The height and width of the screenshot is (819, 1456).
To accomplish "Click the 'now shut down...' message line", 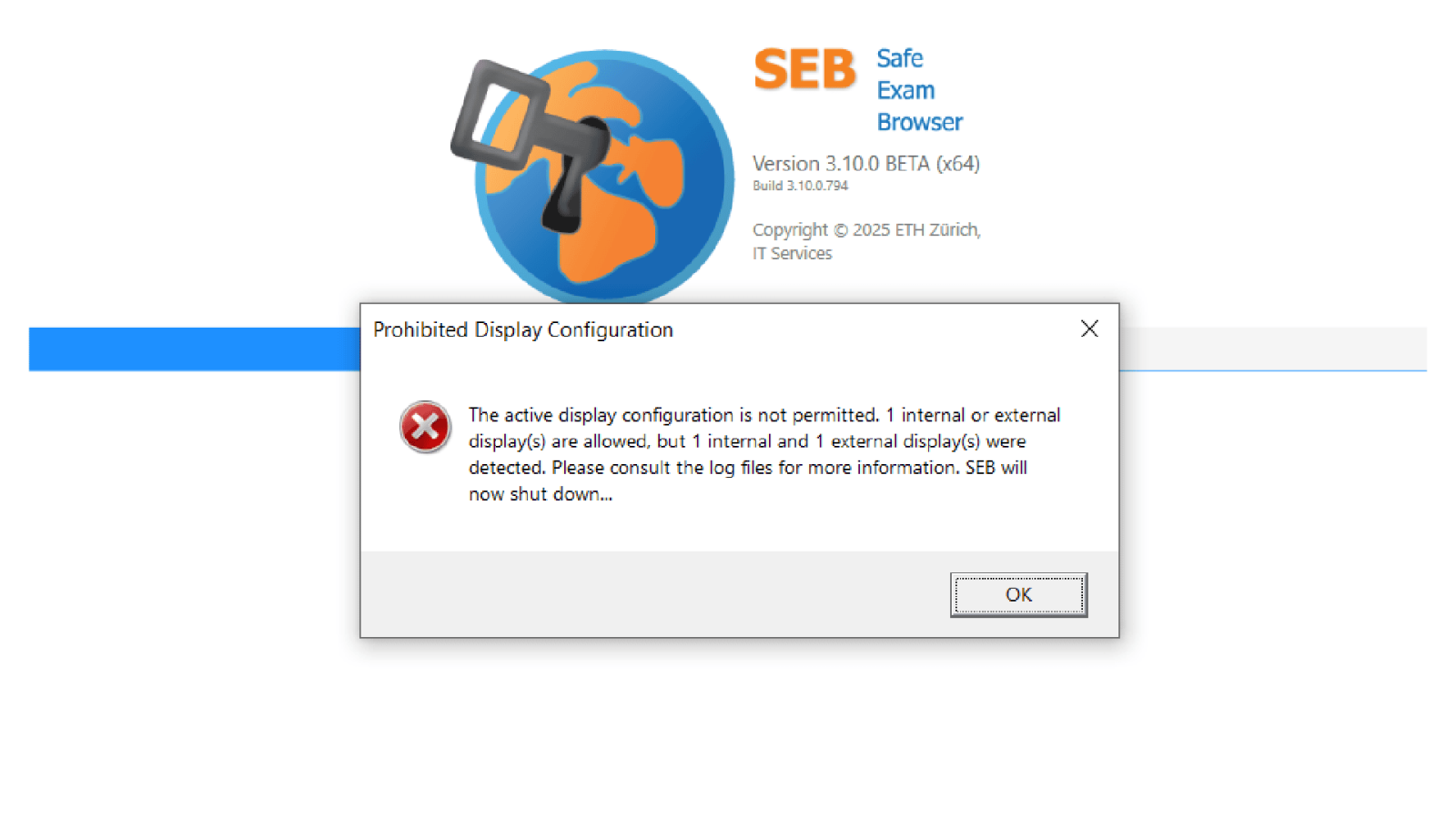I will 541,494.
